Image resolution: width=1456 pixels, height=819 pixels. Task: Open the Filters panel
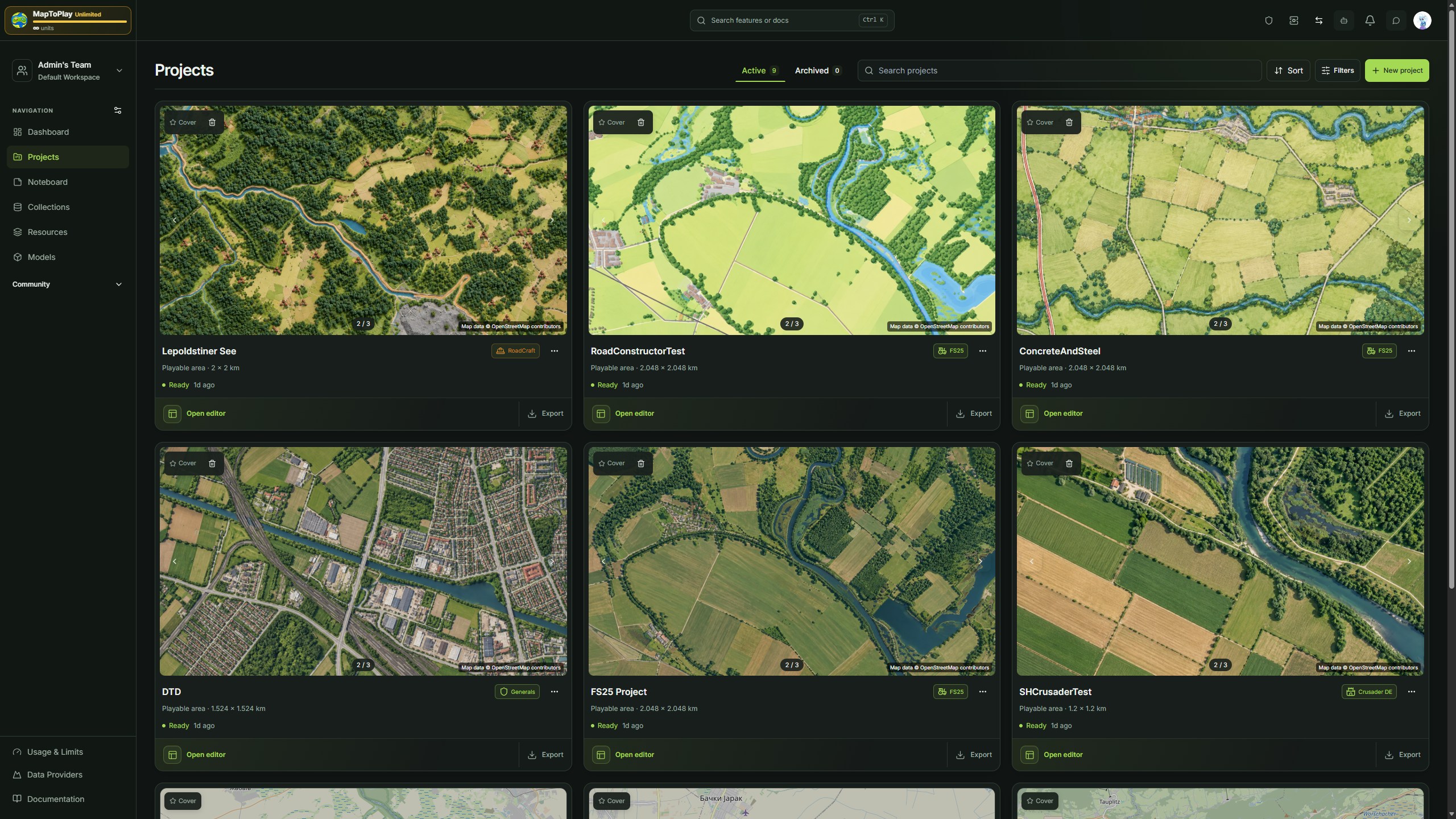1337,71
